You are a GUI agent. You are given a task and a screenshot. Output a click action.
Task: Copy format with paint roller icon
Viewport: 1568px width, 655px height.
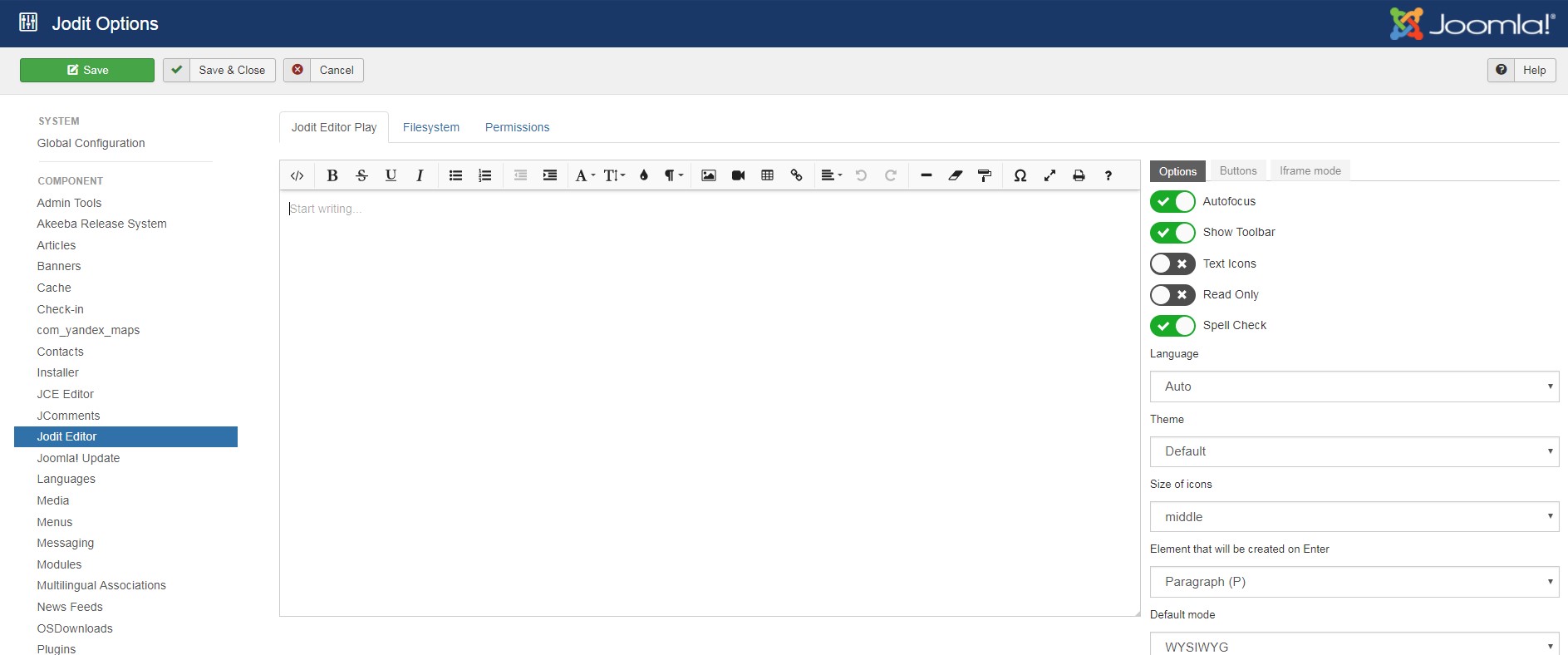coord(984,175)
